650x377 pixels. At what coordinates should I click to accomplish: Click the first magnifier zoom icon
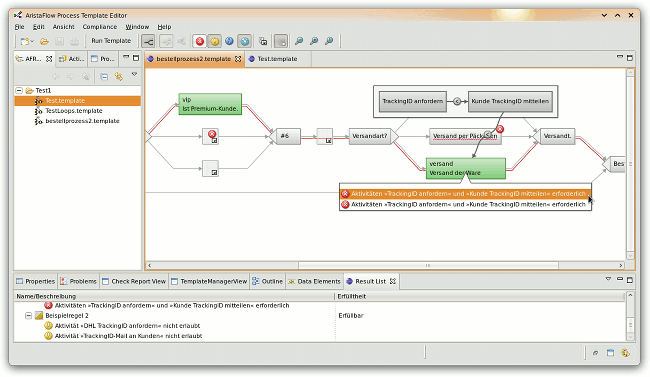299,41
